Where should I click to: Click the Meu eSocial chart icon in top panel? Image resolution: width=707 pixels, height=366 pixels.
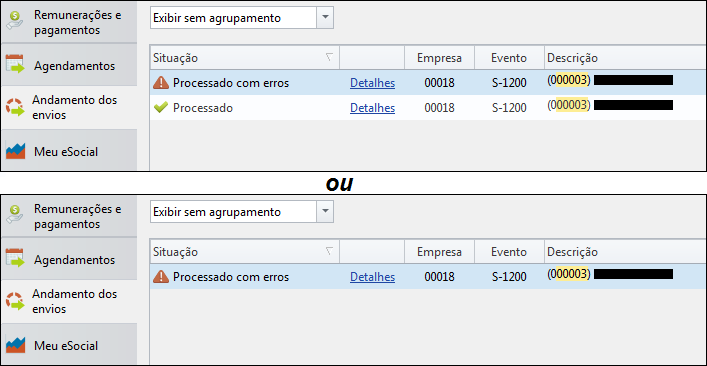click(16, 151)
